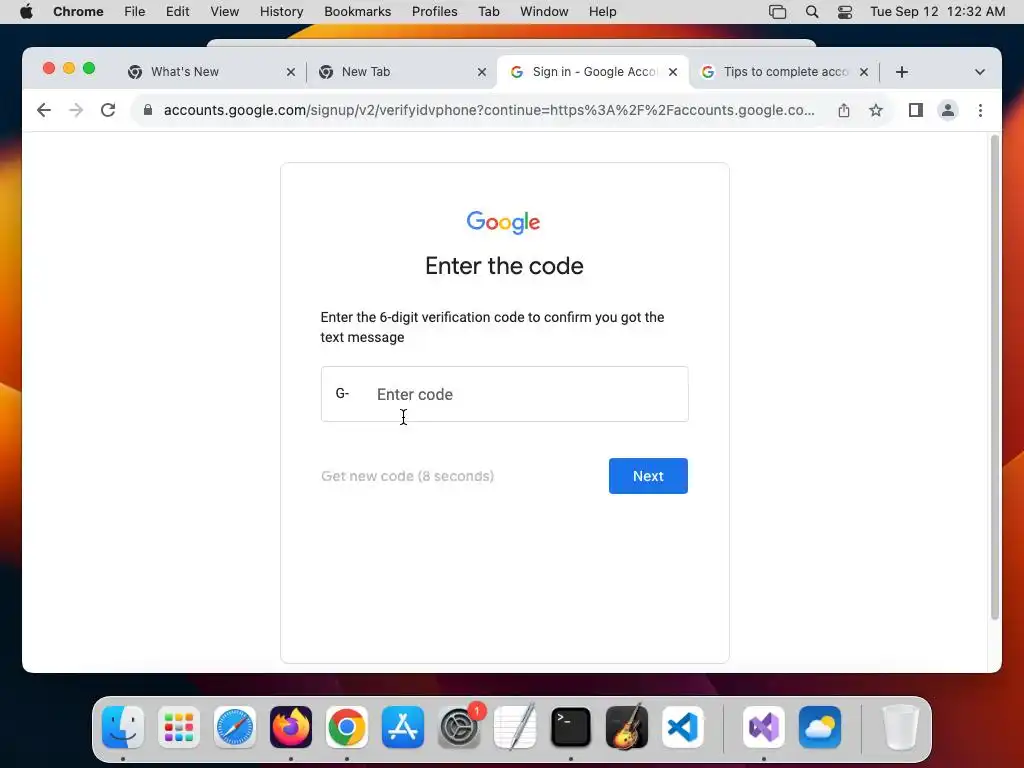Screen dimensions: 1024x768
Task: Toggle the Chrome side panel icon
Action: tap(916, 110)
